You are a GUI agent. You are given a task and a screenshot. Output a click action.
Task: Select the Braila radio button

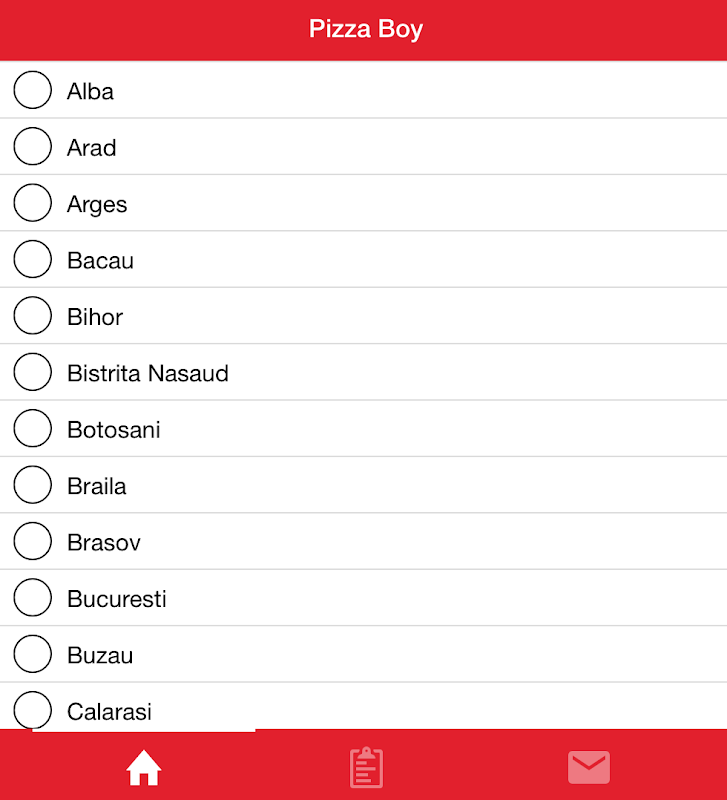click(x=32, y=486)
